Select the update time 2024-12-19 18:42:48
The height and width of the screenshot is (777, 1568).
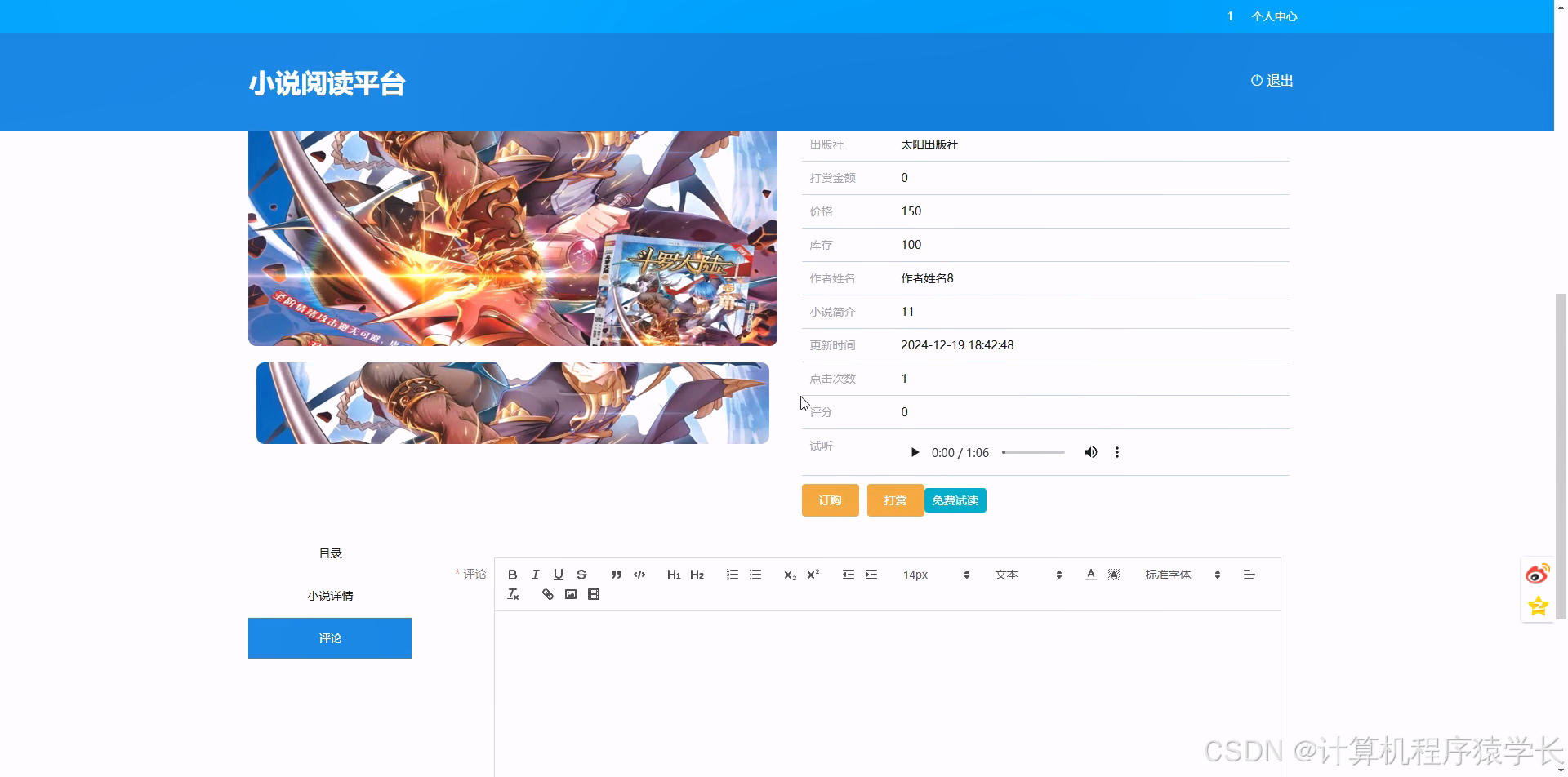(x=957, y=345)
